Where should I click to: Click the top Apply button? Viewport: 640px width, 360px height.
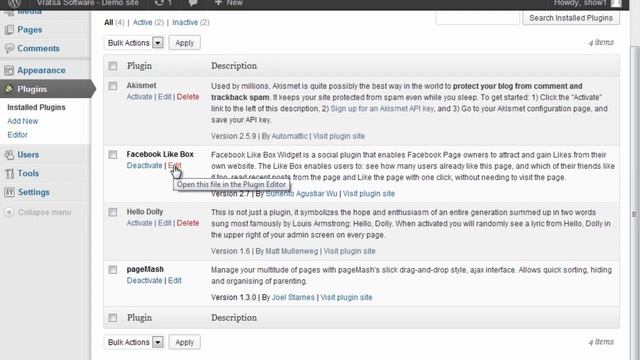pyautogui.click(x=184, y=43)
